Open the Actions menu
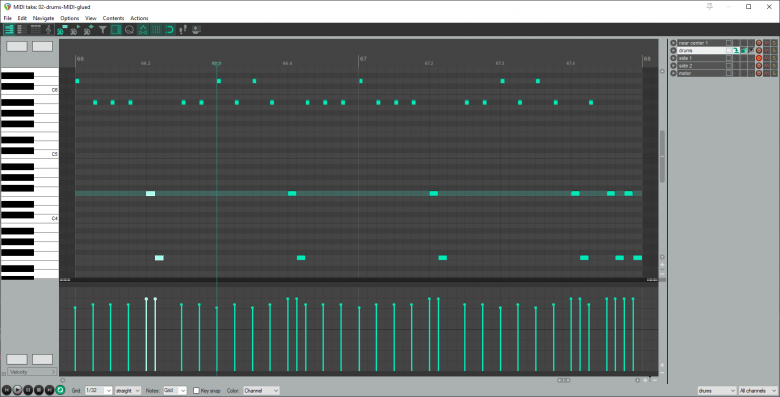This screenshot has width=780, height=397. (x=139, y=18)
